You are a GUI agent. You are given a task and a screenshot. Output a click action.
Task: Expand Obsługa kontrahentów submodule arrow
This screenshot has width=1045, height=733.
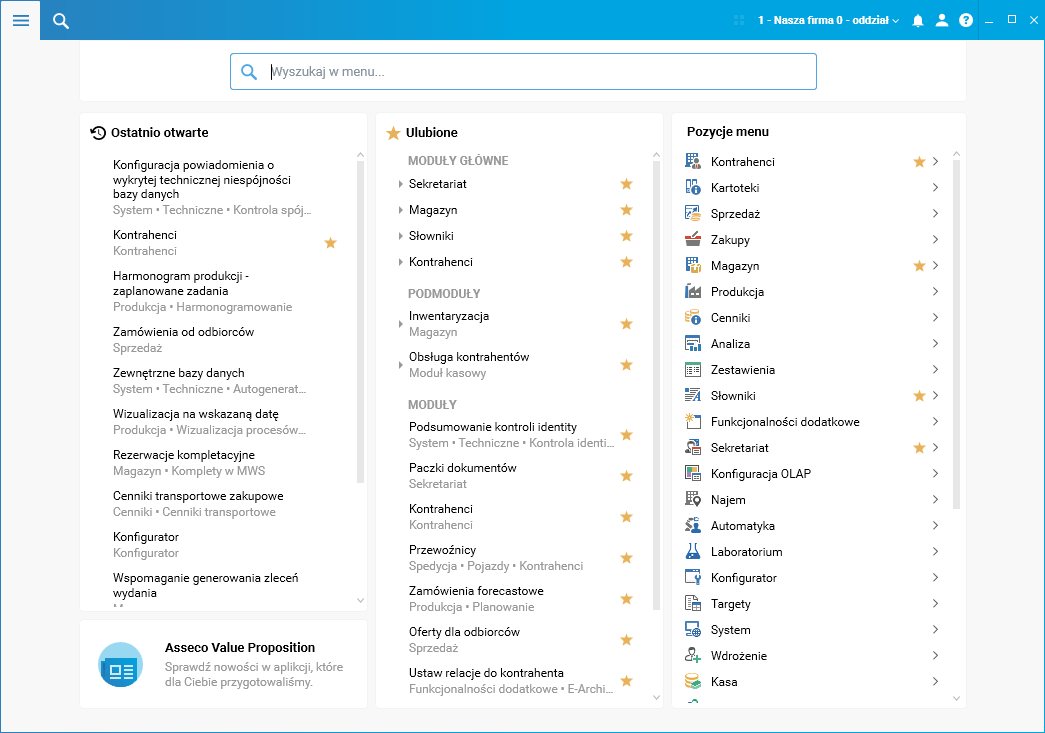[x=400, y=365]
